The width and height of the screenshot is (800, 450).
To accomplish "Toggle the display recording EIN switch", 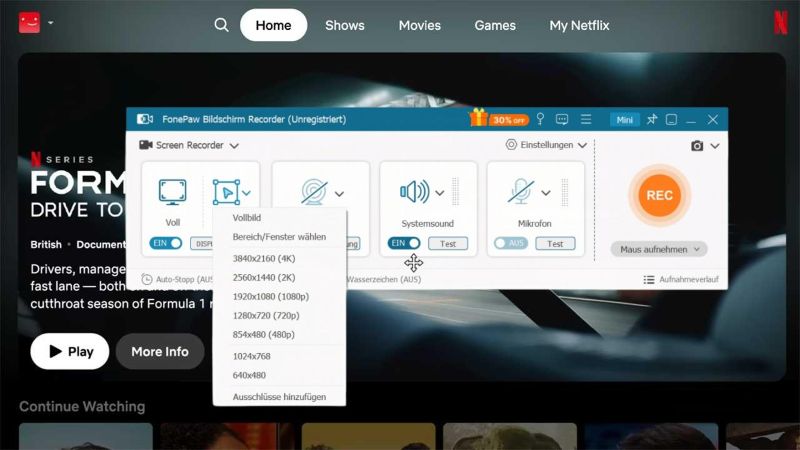I will 166,243.
